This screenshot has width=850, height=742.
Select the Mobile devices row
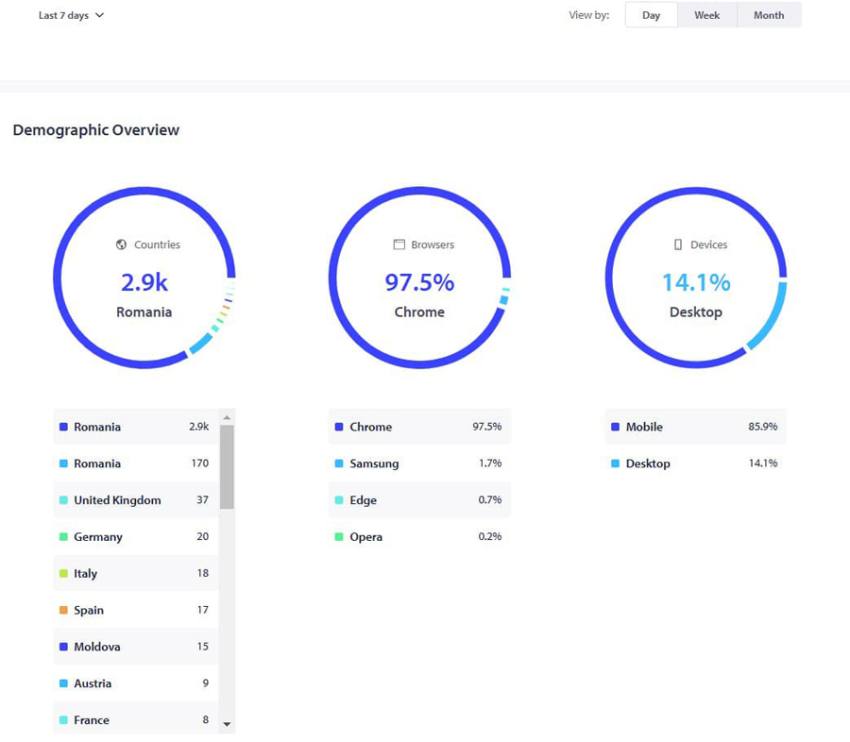695,427
